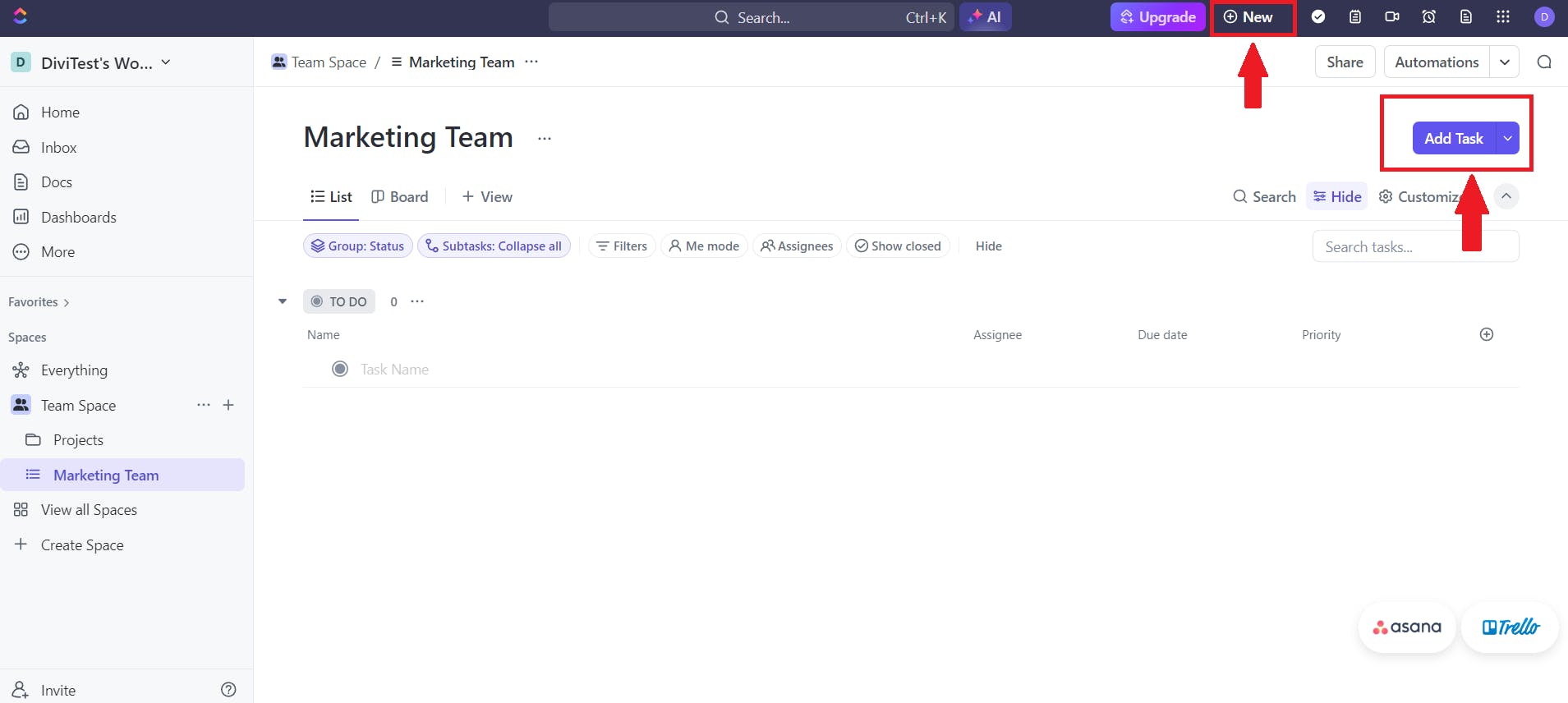Open the DiviTest's workspace dropdown
Screen dimensions: 1568x703
pyautogui.click(x=90, y=62)
